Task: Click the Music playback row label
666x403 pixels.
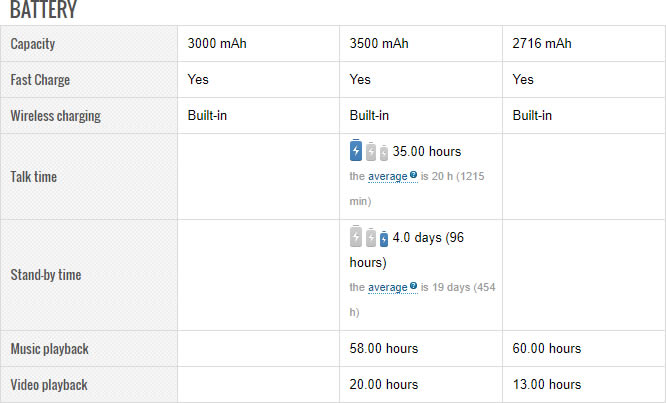Action: tap(50, 349)
